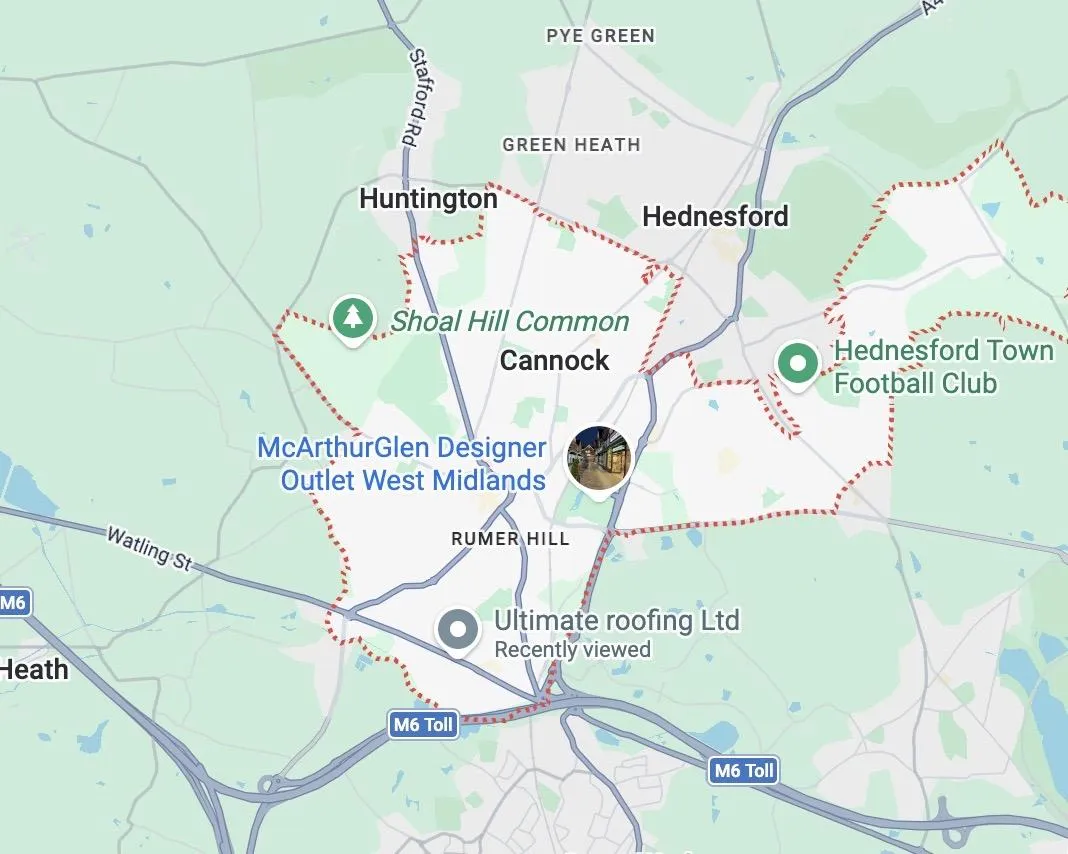
Task: Click the Huntington place label
Action: [428, 199]
